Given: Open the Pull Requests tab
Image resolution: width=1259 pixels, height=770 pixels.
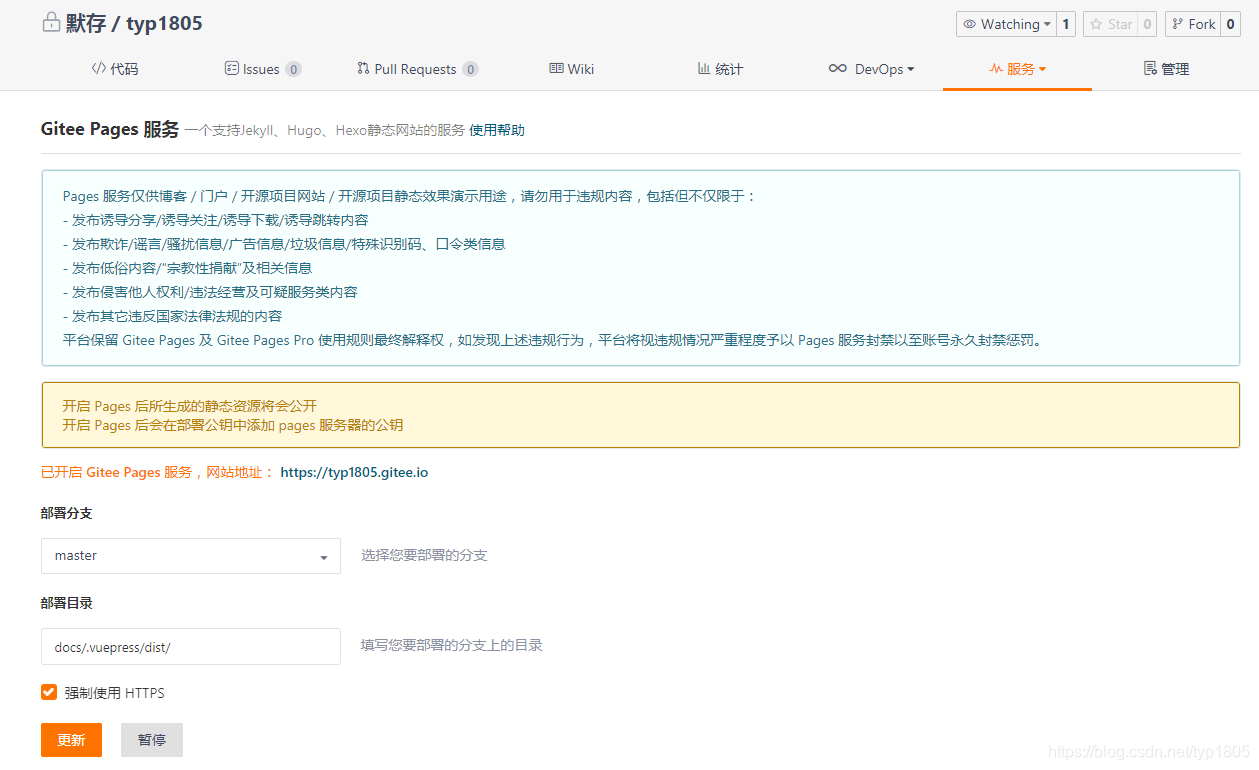Looking at the screenshot, I should (418, 69).
